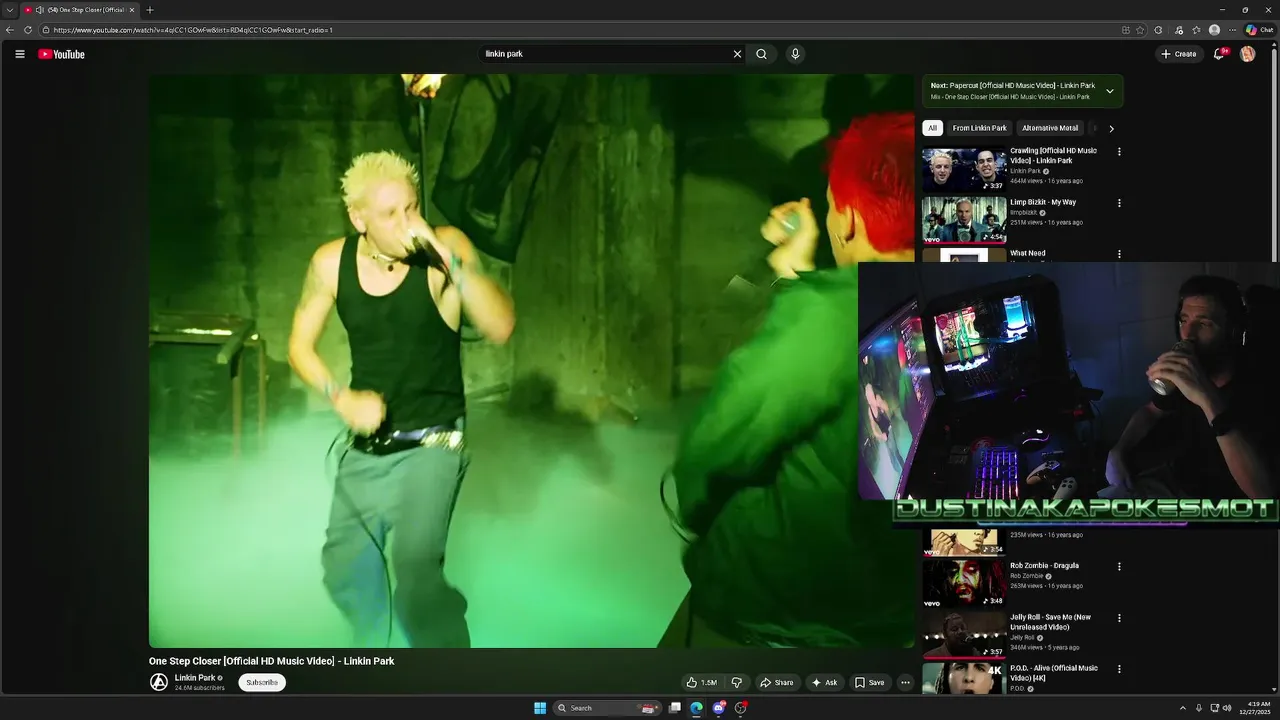The height and width of the screenshot is (720, 1280).
Task: Open the YouTube guide hamburger menu
Action: [20, 54]
